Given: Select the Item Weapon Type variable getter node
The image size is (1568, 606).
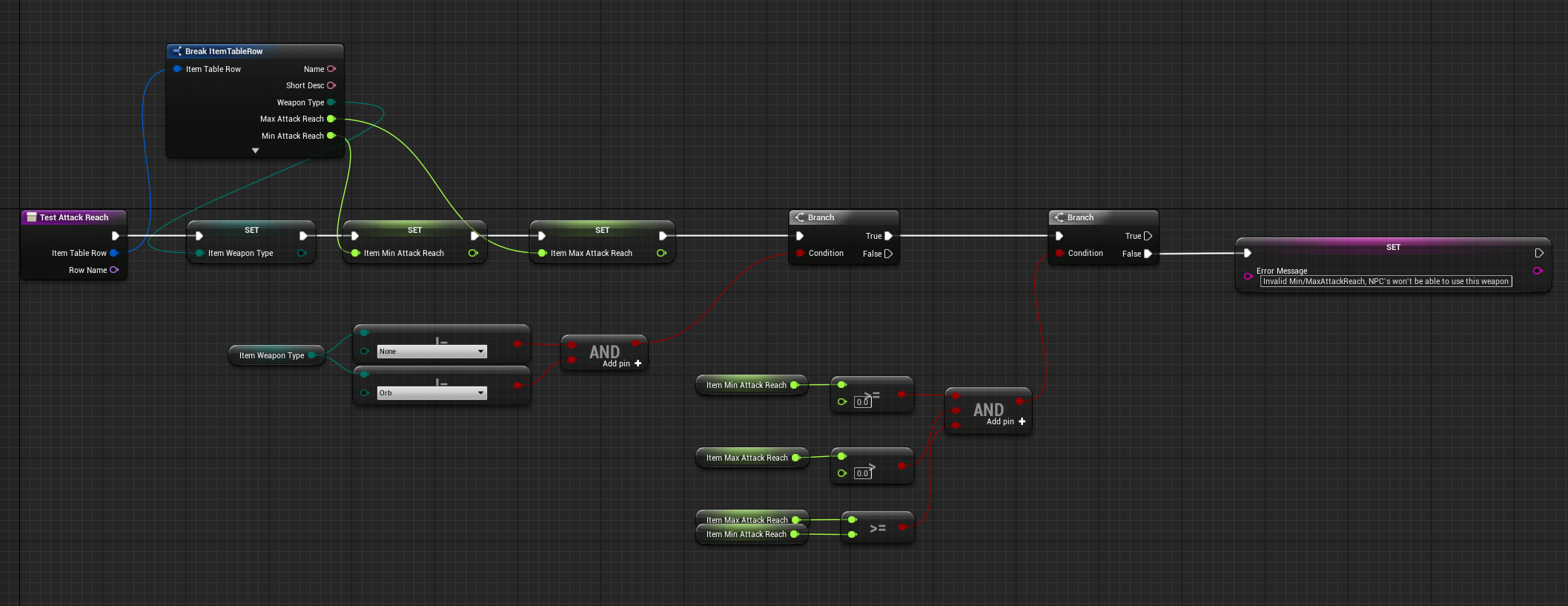Looking at the screenshot, I should point(271,355).
